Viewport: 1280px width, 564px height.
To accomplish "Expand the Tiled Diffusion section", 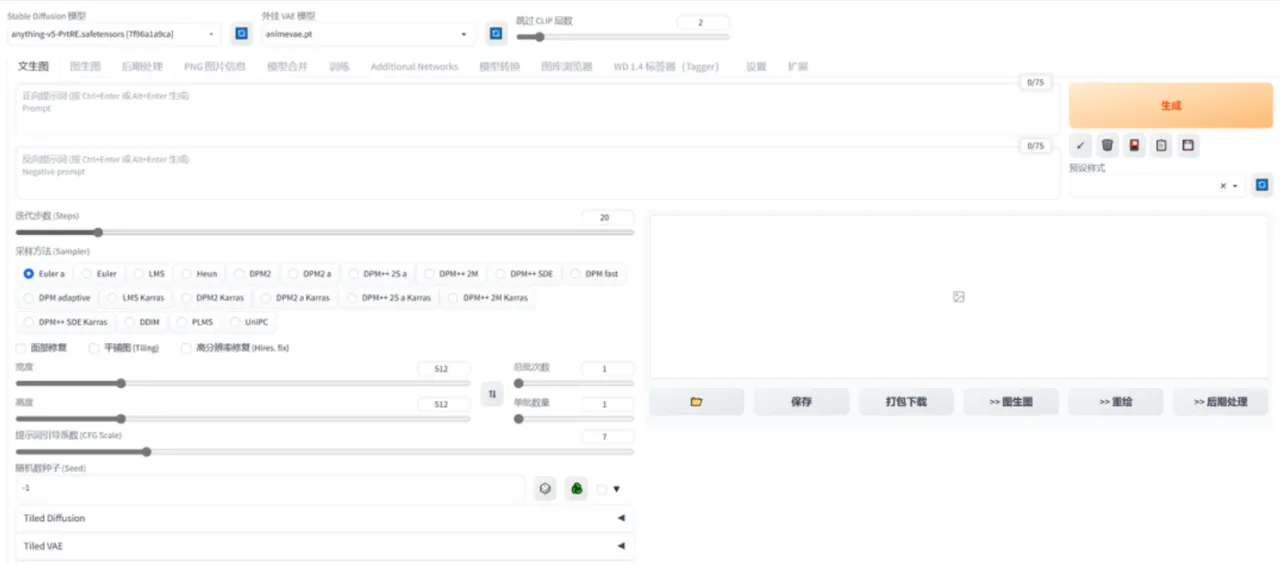I will (320, 518).
